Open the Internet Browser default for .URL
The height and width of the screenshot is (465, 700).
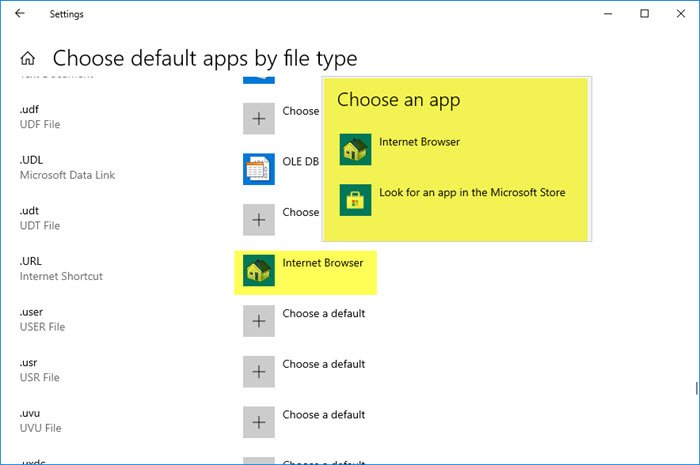(322, 263)
